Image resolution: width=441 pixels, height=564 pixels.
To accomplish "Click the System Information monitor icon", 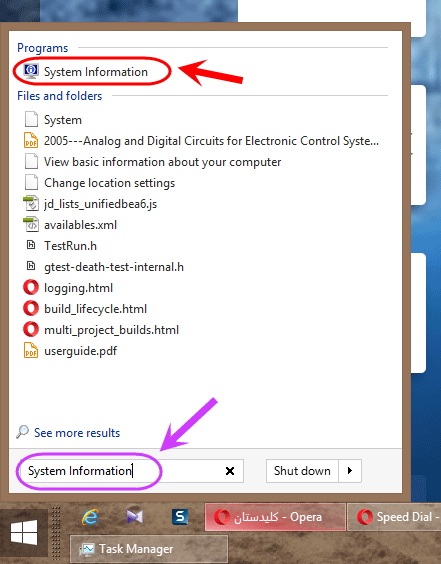I will coord(31,71).
